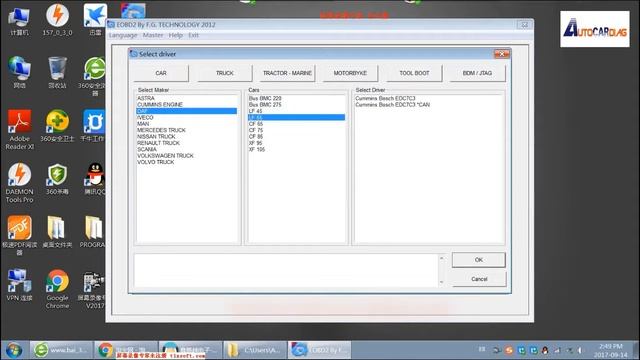Select XF 95 model

(296, 143)
